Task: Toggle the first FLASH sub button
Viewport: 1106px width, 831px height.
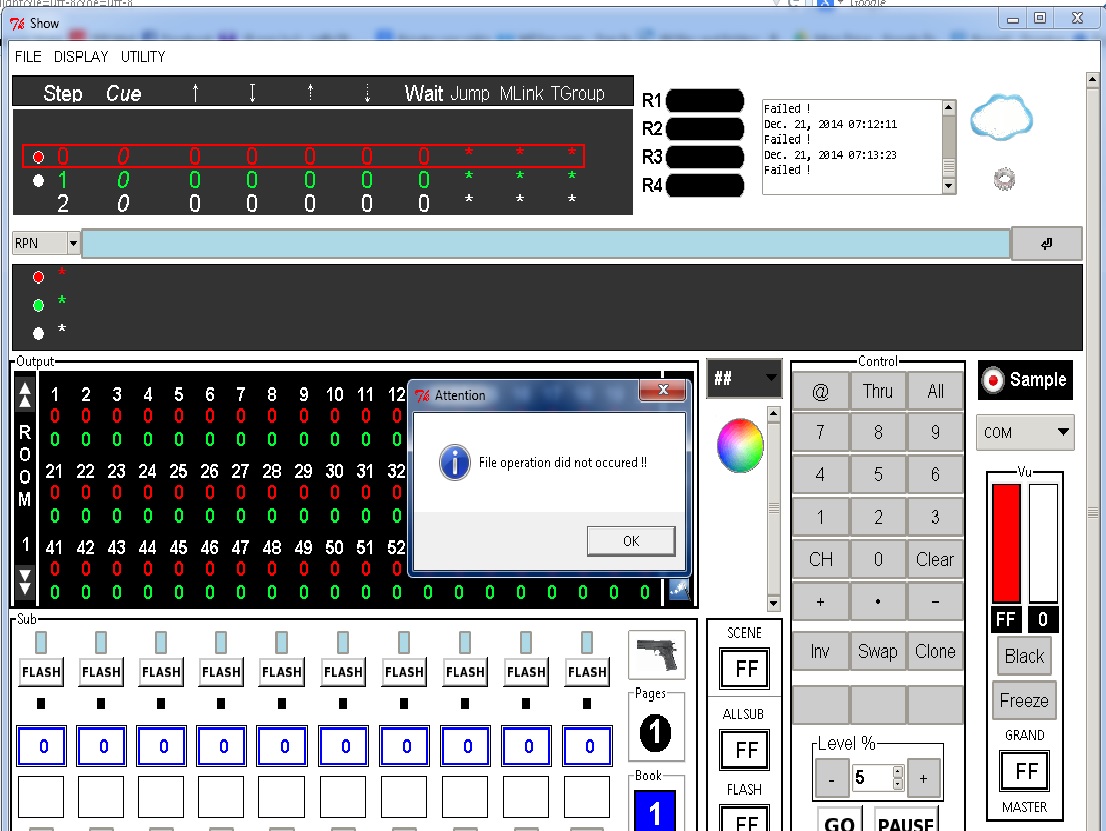Action: (41, 672)
